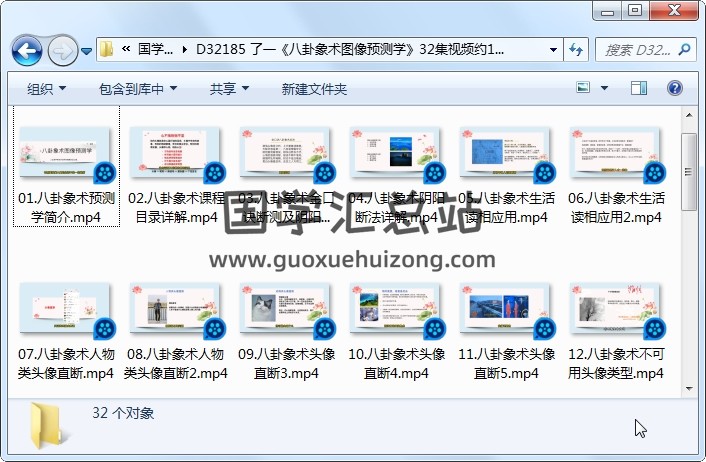Click the 新建文件夹 button
Image resolution: width=706 pixels, height=462 pixels.
314,89
